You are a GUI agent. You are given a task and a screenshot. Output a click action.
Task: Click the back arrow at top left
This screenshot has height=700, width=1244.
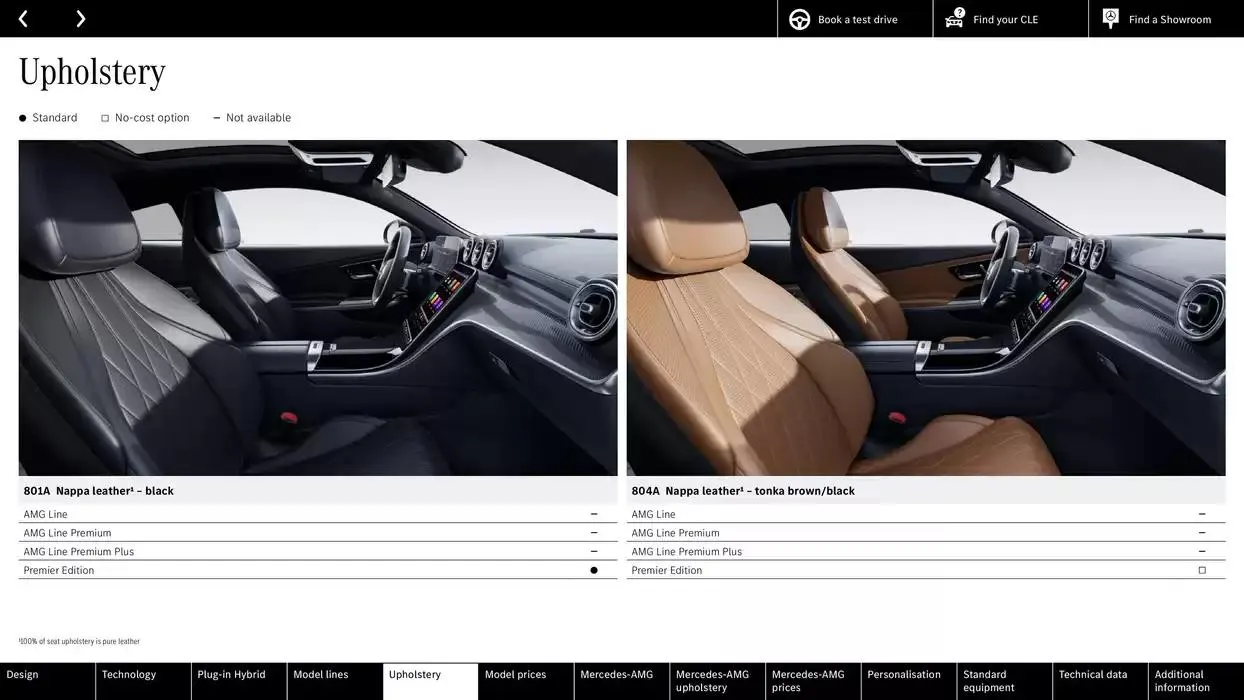22,18
